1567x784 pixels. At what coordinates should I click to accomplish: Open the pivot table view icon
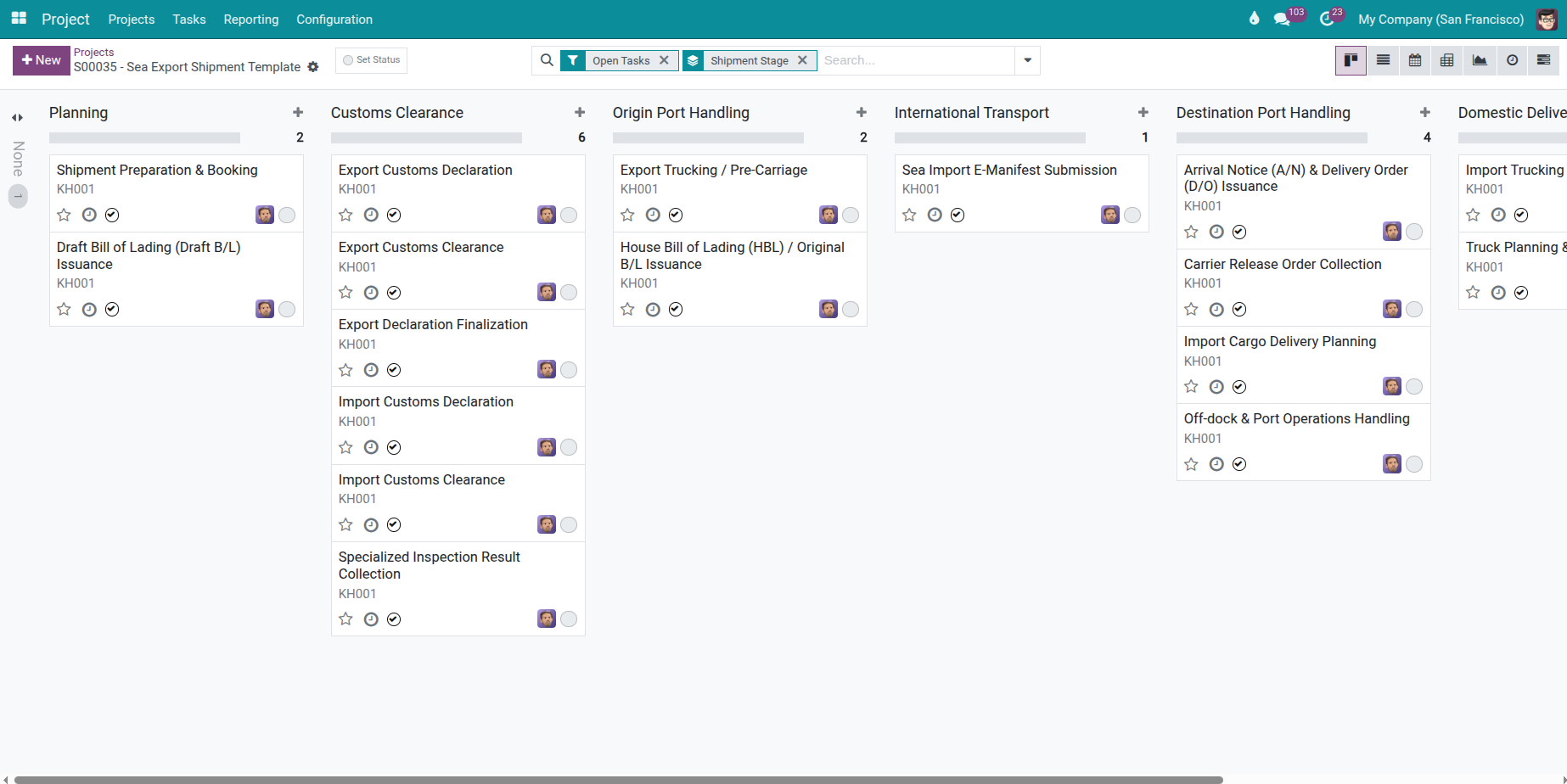click(x=1447, y=60)
